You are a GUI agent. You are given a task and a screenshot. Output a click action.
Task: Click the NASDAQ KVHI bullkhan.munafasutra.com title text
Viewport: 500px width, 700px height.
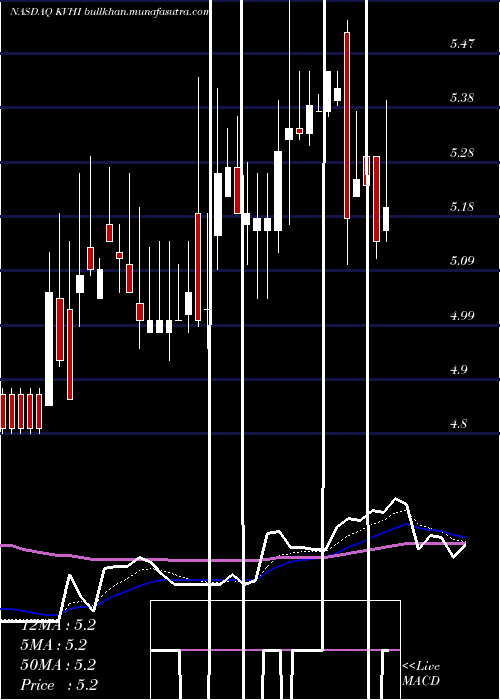109,12
